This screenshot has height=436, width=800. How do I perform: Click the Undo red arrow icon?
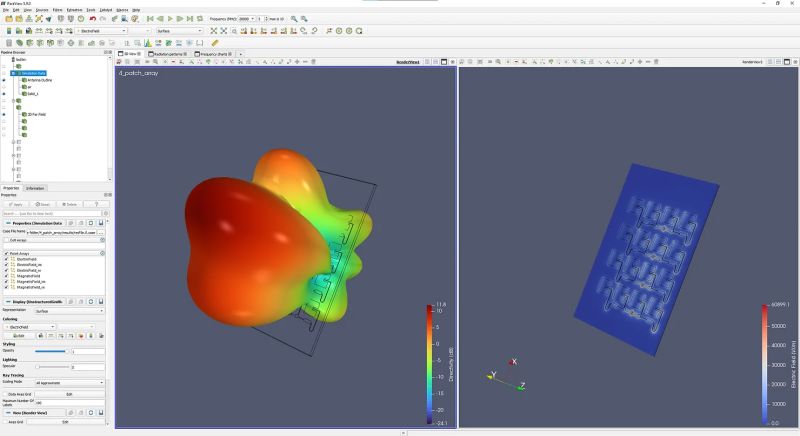(x=92, y=19)
